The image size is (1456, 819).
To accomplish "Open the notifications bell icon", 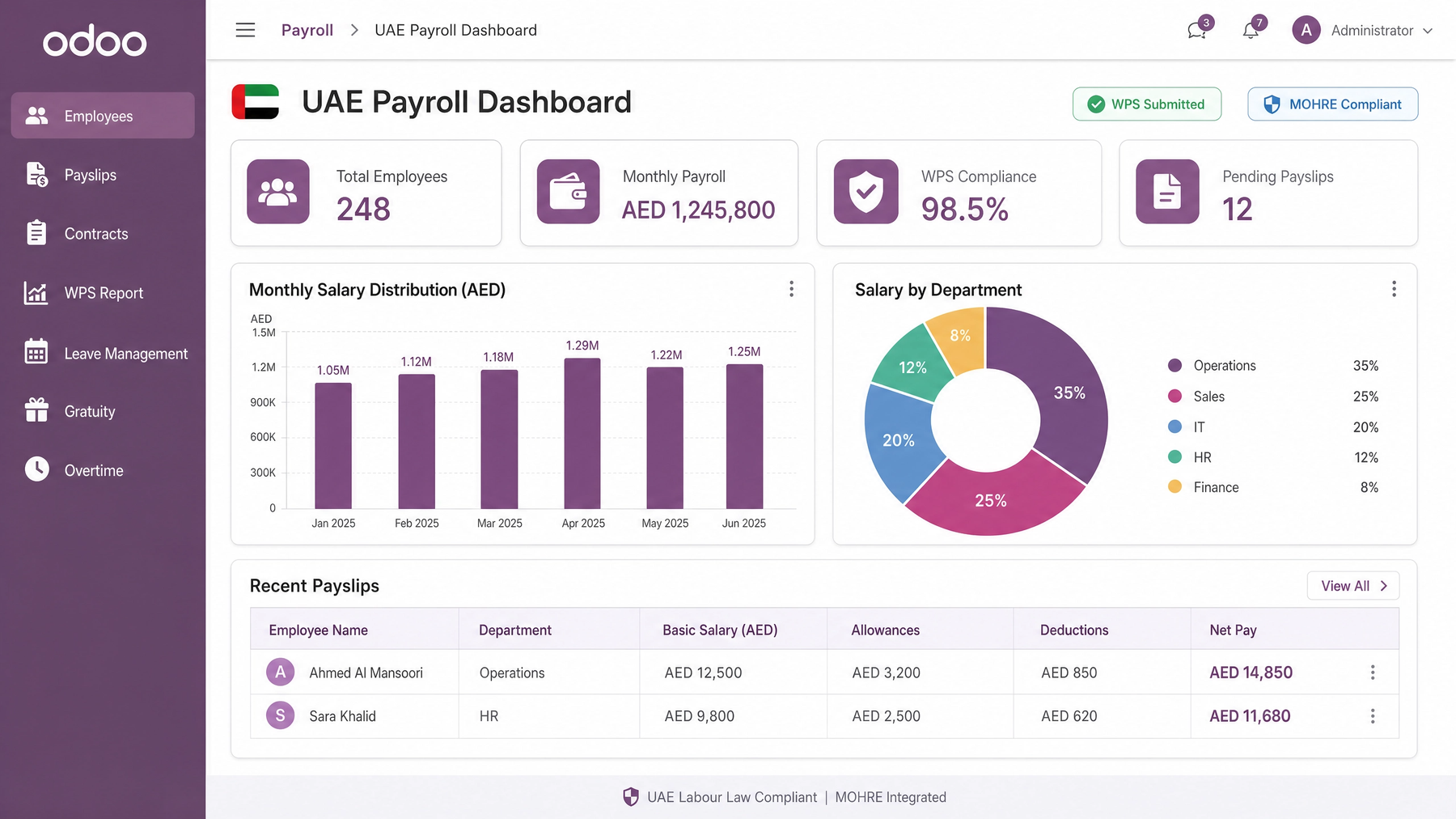I will click(x=1251, y=31).
